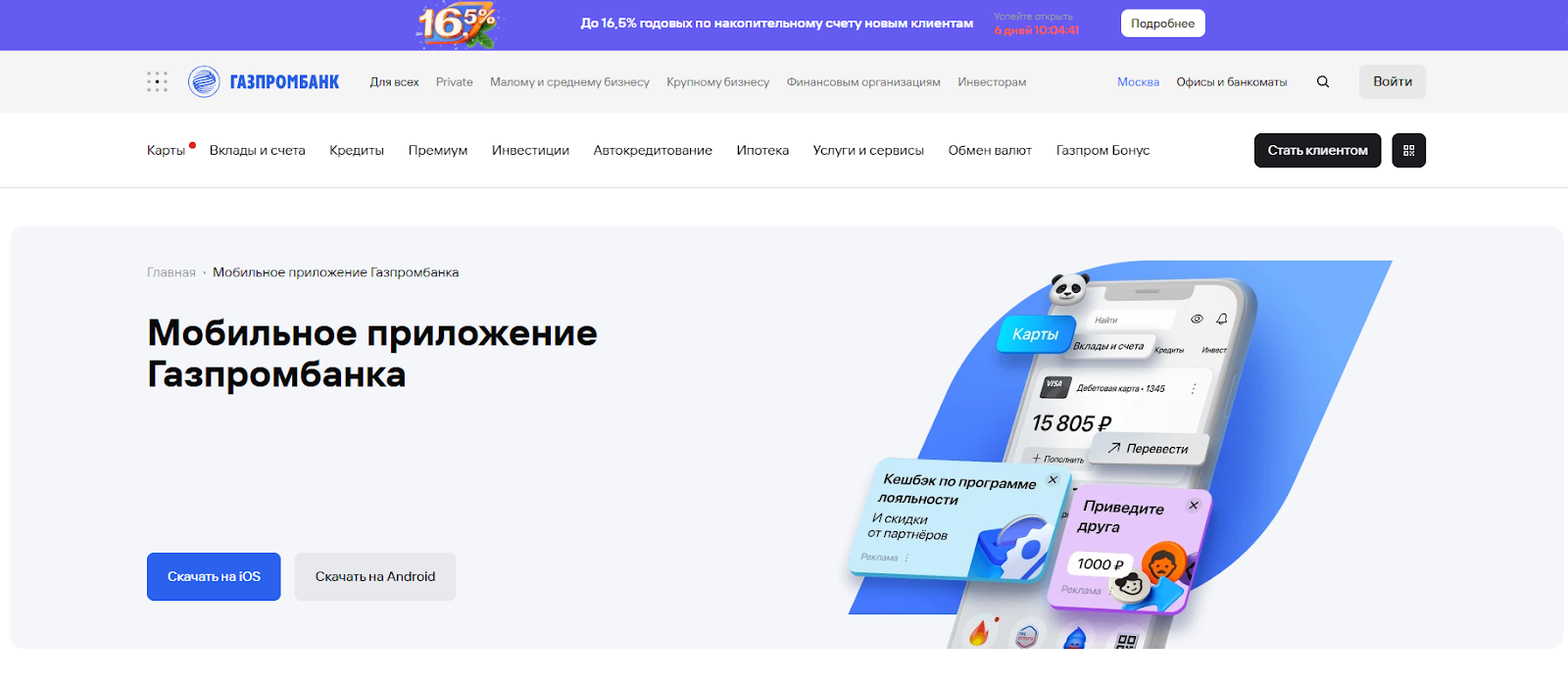1568x685 pixels.
Task: Download the app via Скачать на iOS
Action: [214, 576]
